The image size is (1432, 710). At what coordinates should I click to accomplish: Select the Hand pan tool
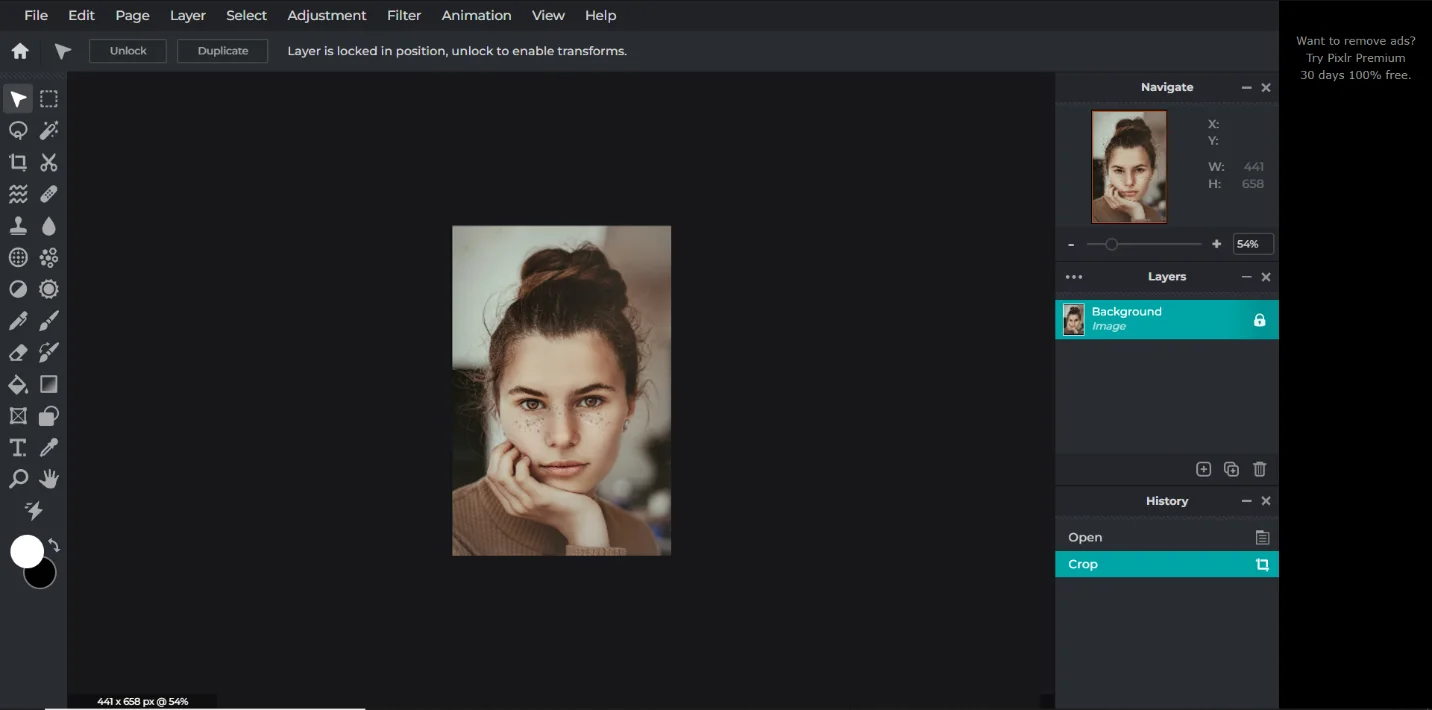coord(49,479)
